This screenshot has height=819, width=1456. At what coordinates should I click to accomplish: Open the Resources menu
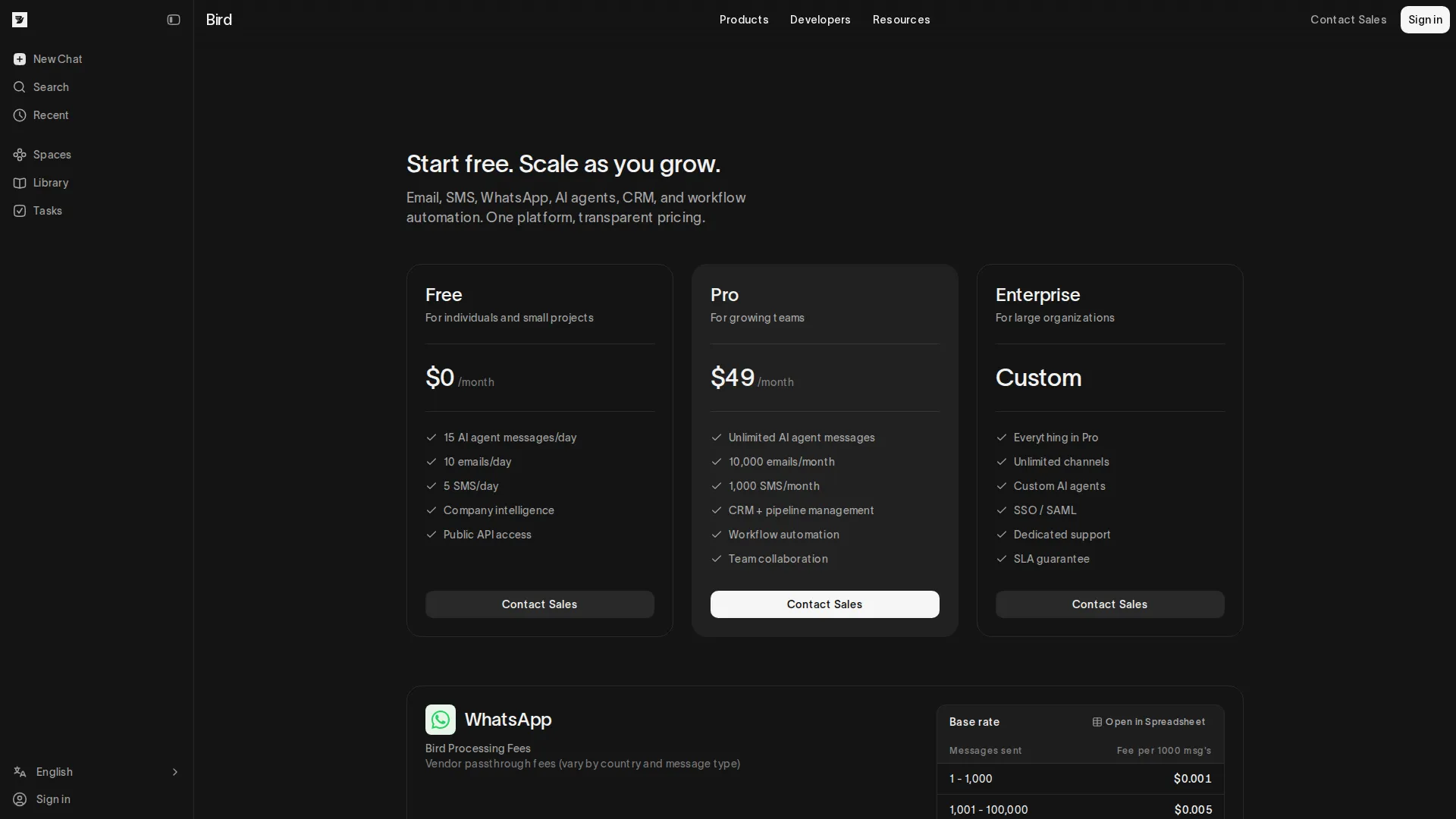click(901, 20)
